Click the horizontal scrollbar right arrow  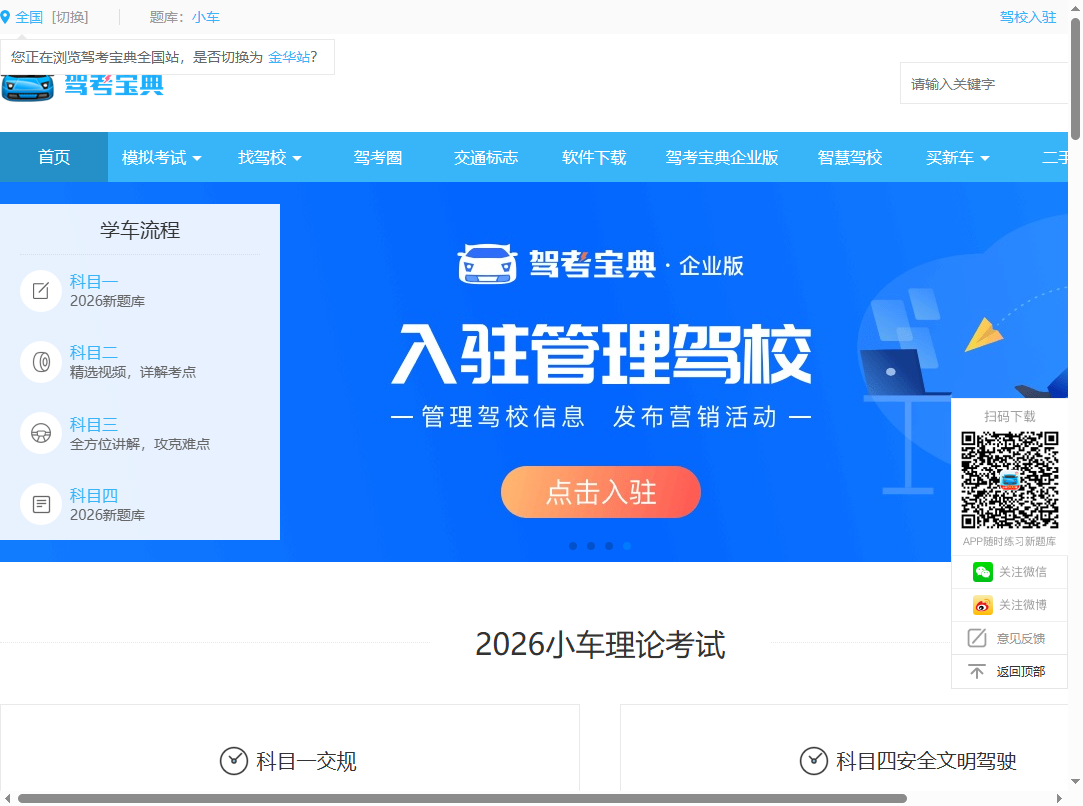pos(1060,798)
